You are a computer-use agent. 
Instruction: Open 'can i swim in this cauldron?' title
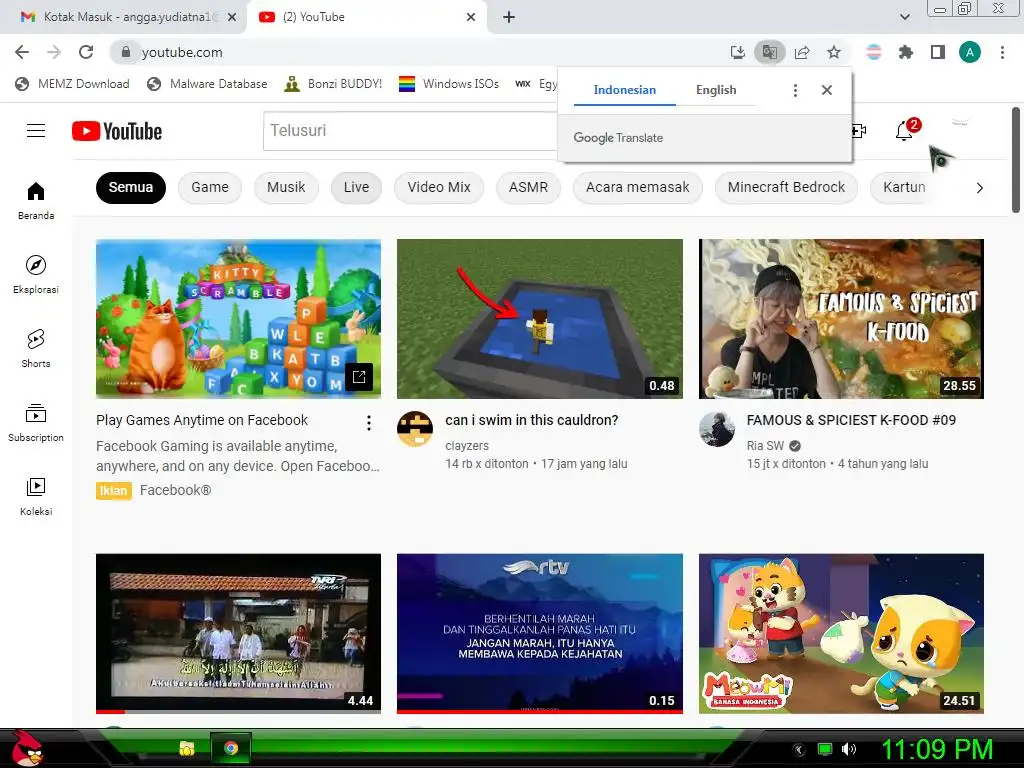point(532,420)
